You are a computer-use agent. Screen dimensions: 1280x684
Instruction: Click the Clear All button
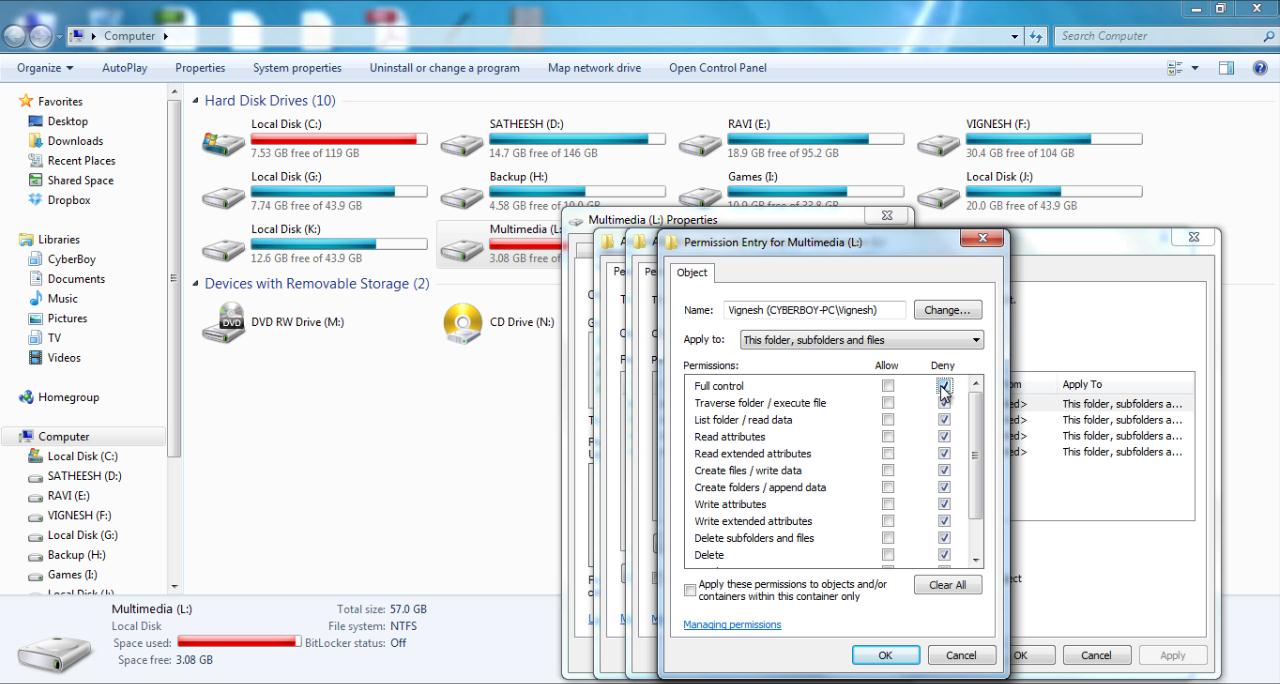click(x=947, y=585)
